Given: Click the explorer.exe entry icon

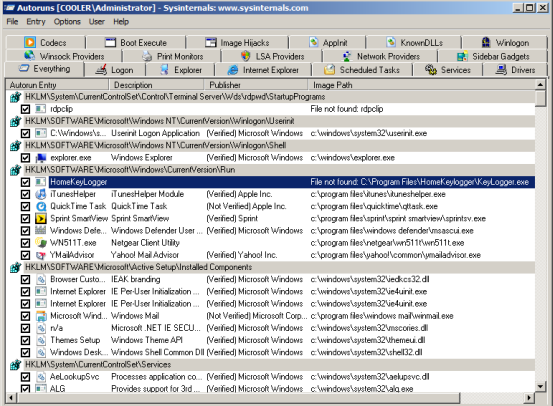Looking at the screenshot, I should tap(41, 158).
